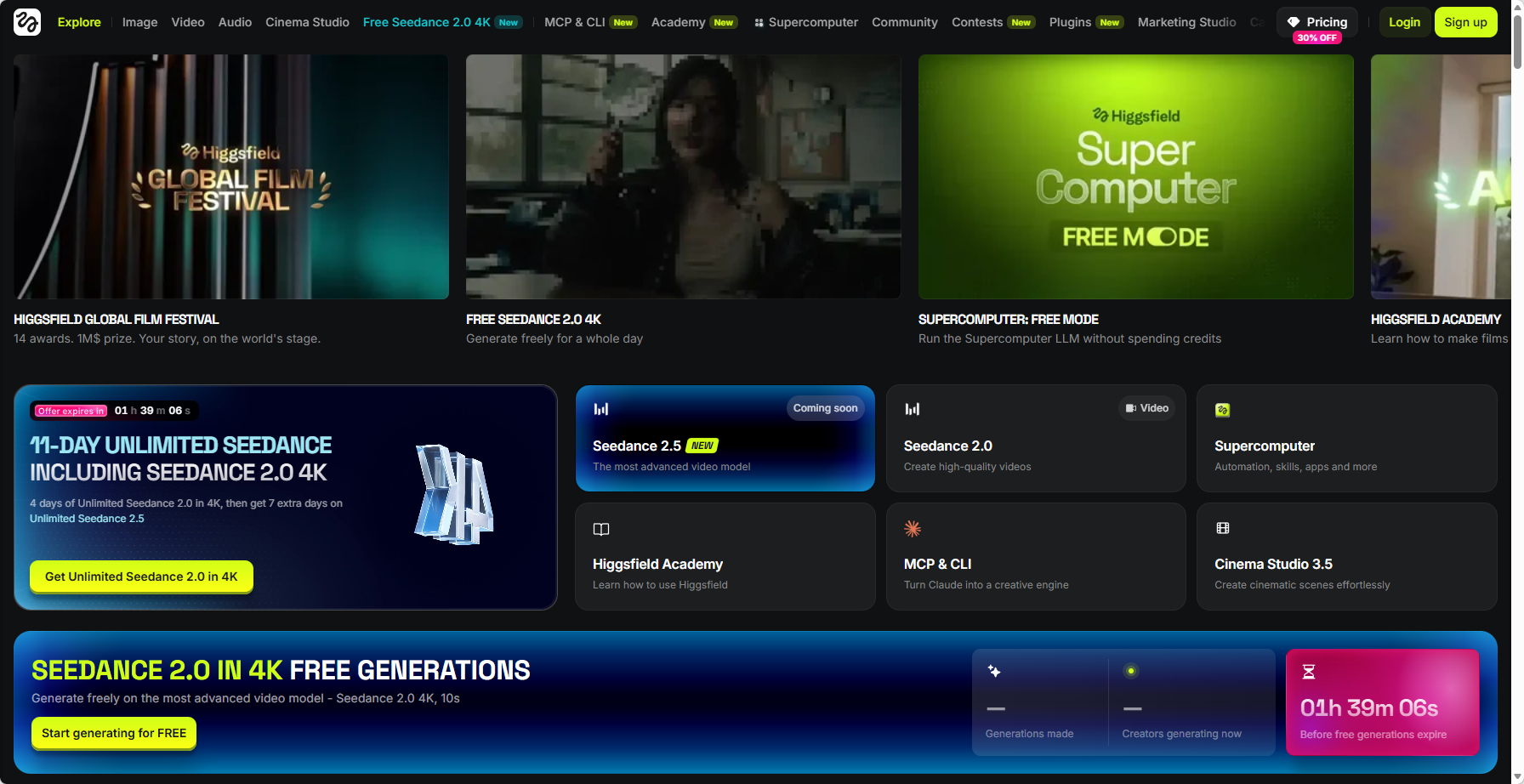Open the Pricing button
Screen dimensions: 1524x784
pyautogui.click(x=1317, y=22)
